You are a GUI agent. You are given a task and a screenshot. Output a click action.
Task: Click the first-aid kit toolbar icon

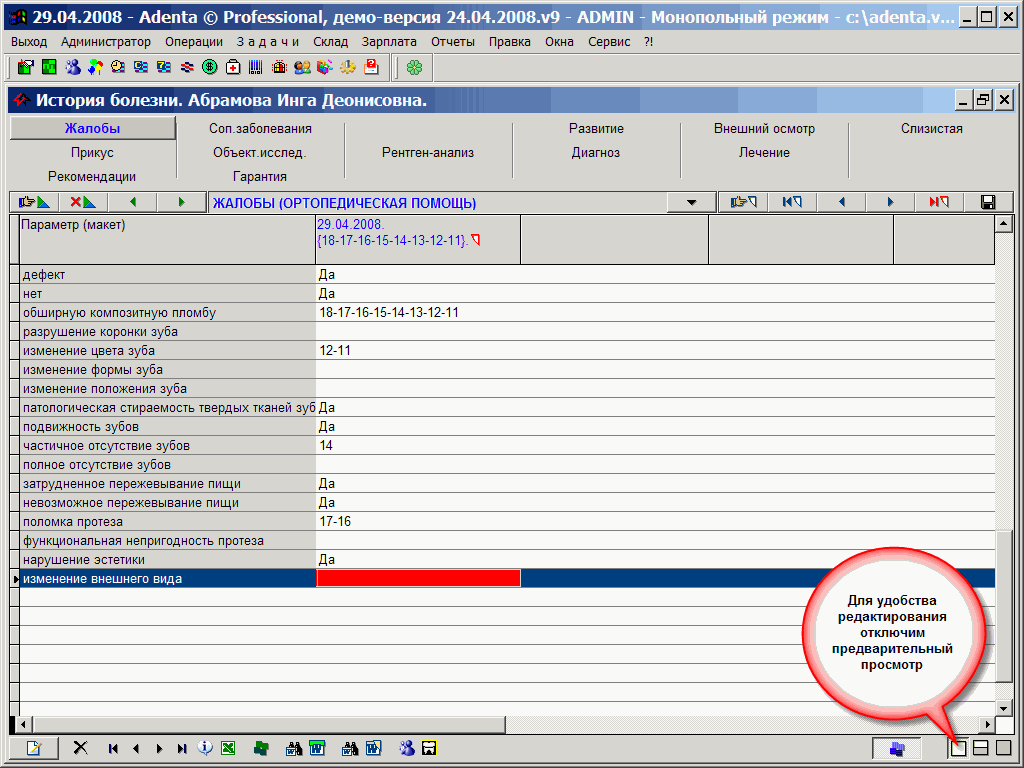click(233, 67)
